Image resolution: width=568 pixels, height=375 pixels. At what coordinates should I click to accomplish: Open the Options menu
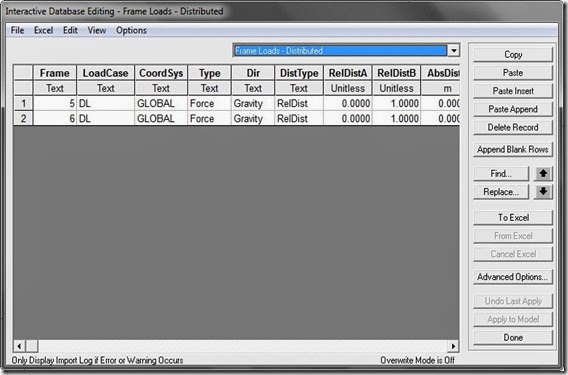coord(131,30)
